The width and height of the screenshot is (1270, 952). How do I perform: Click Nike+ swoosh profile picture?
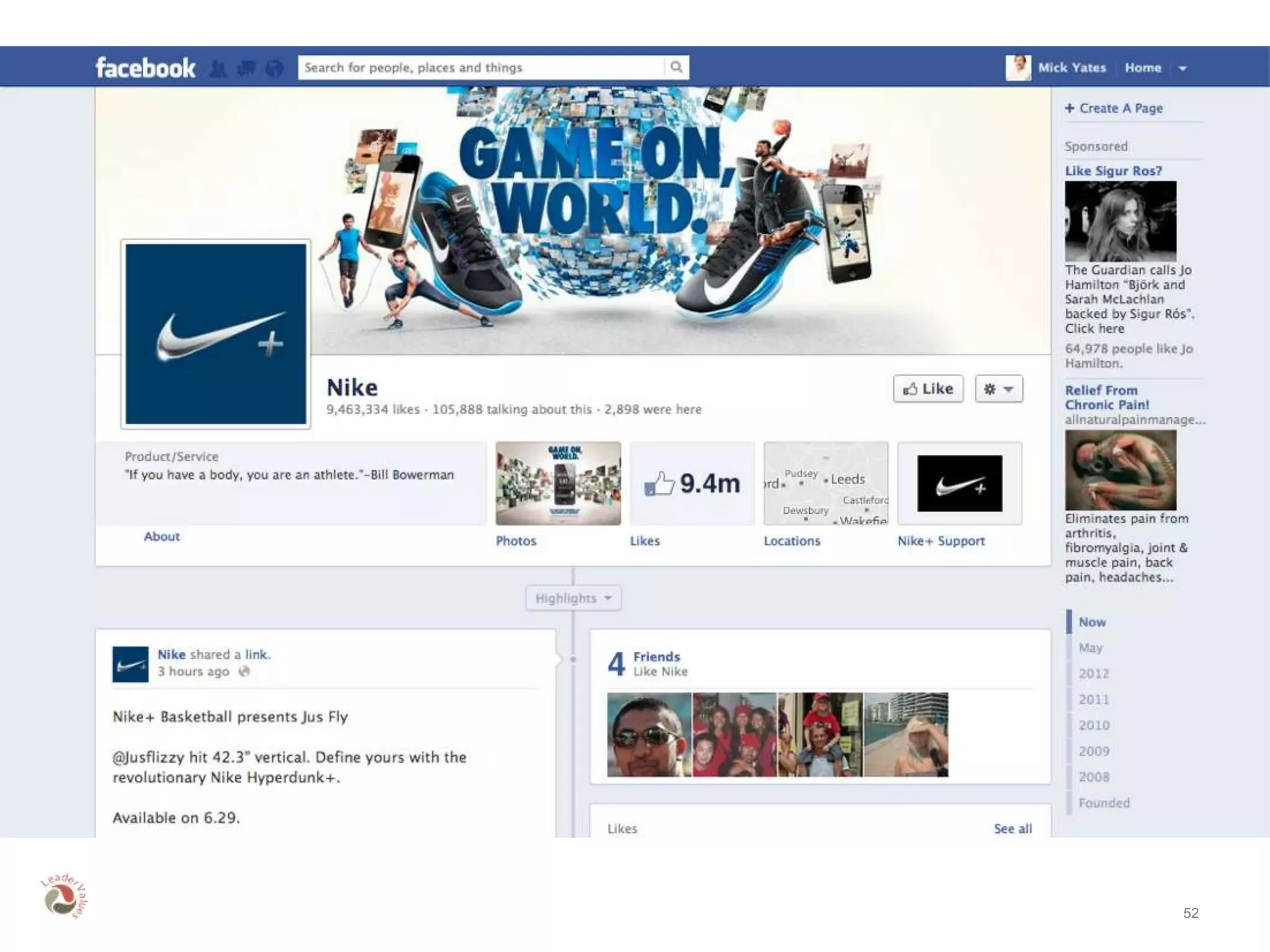pyautogui.click(x=216, y=334)
